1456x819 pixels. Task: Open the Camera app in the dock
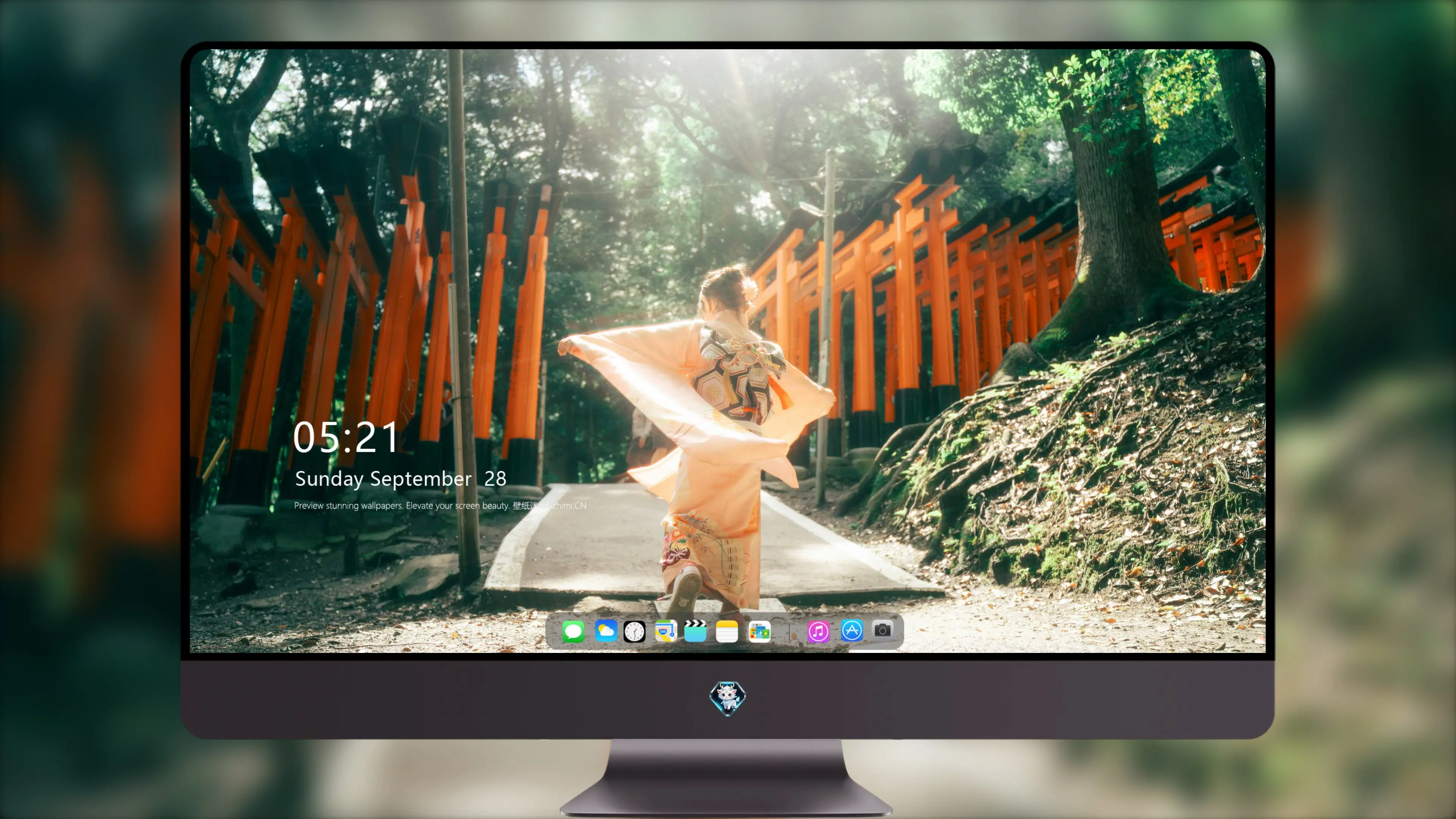(882, 630)
